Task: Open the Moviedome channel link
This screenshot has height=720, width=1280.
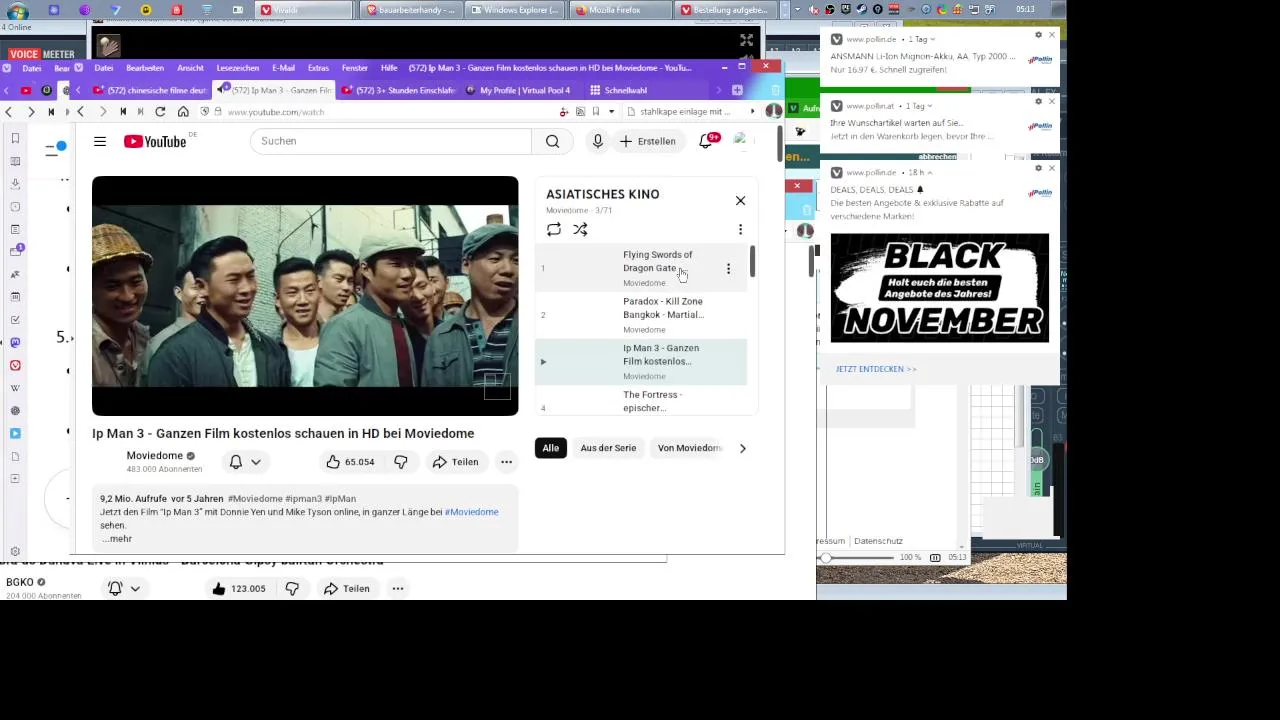Action: pyautogui.click(x=154, y=456)
